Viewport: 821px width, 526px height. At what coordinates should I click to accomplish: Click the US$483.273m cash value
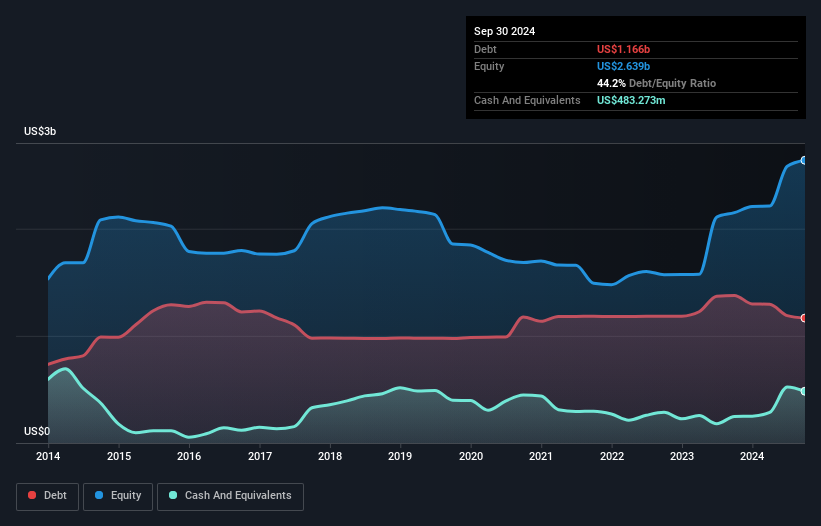pos(631,100)
